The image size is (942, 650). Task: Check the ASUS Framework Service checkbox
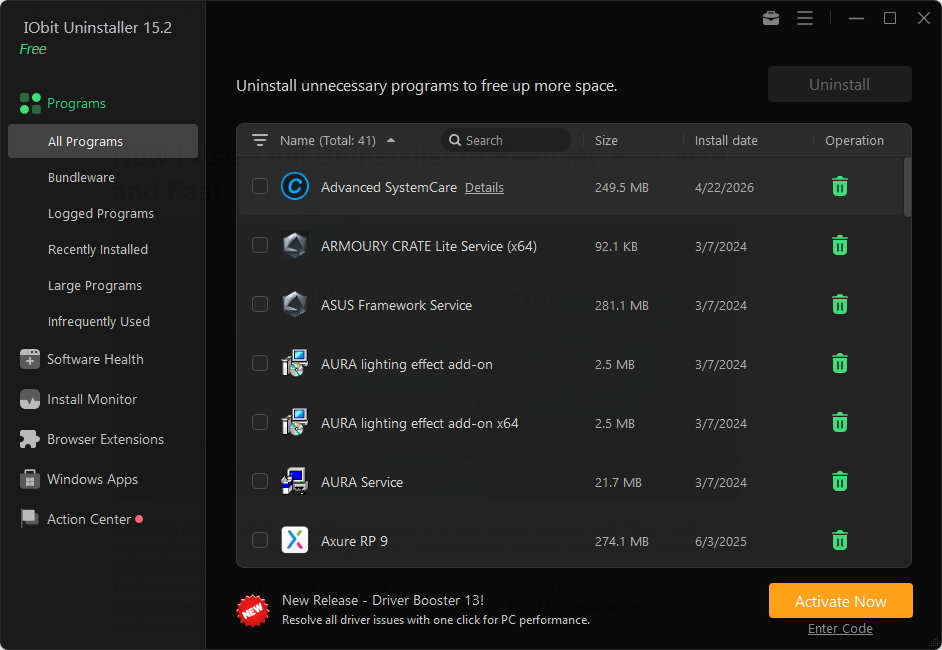[x=260, y=304]
